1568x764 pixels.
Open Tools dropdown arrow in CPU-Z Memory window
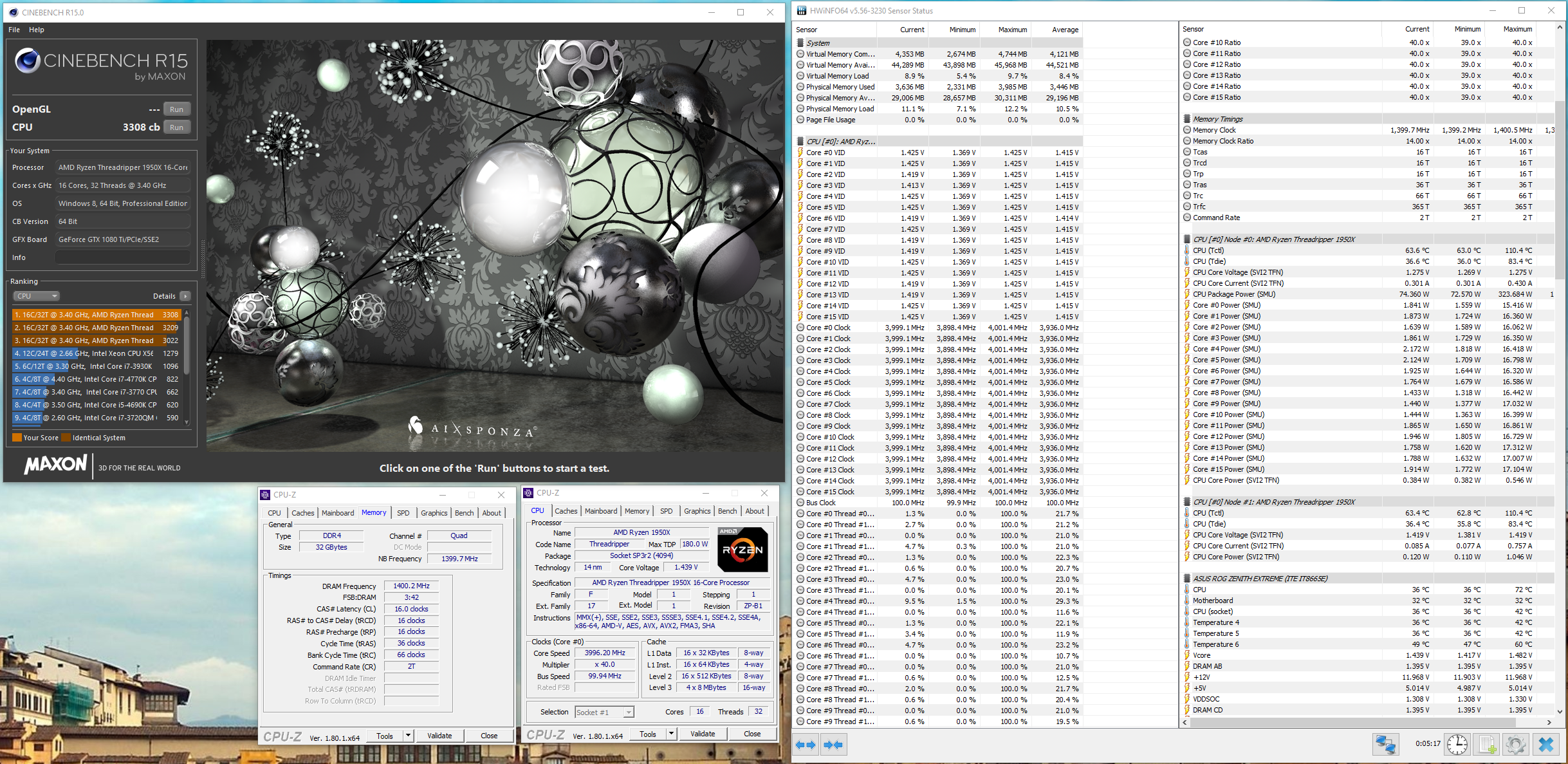(x=408, y=736)
